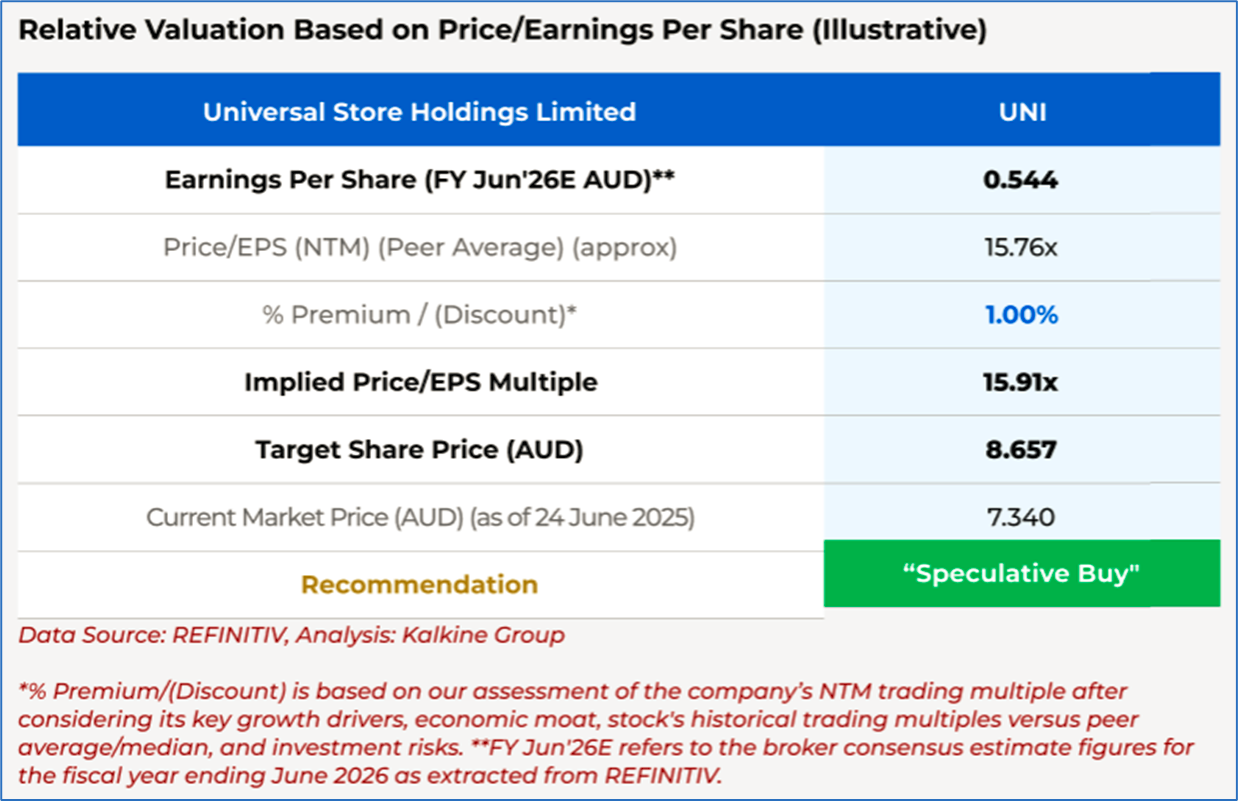Screen dimensions: 1238x801
Task: Click the 15.91x implied multiple value
Action: click(x=1021, y=382)
